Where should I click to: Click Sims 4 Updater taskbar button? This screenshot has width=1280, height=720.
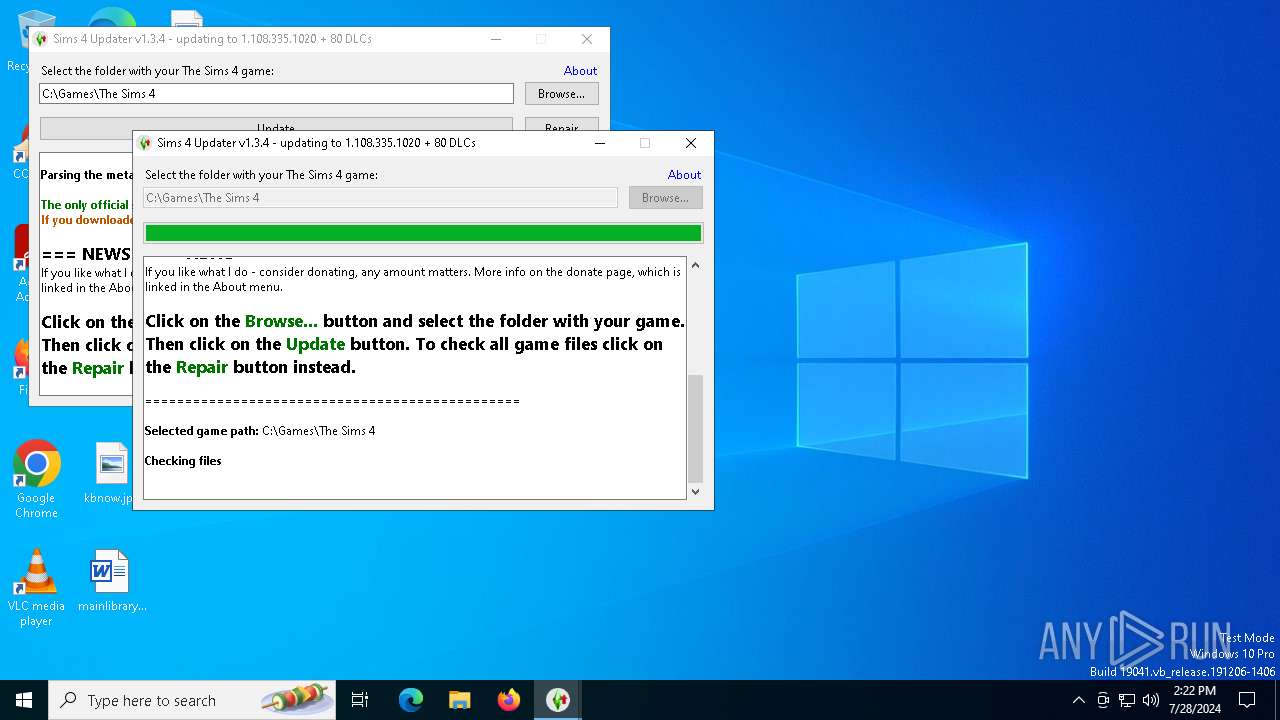pyautogui.click(x=557, y=700)
